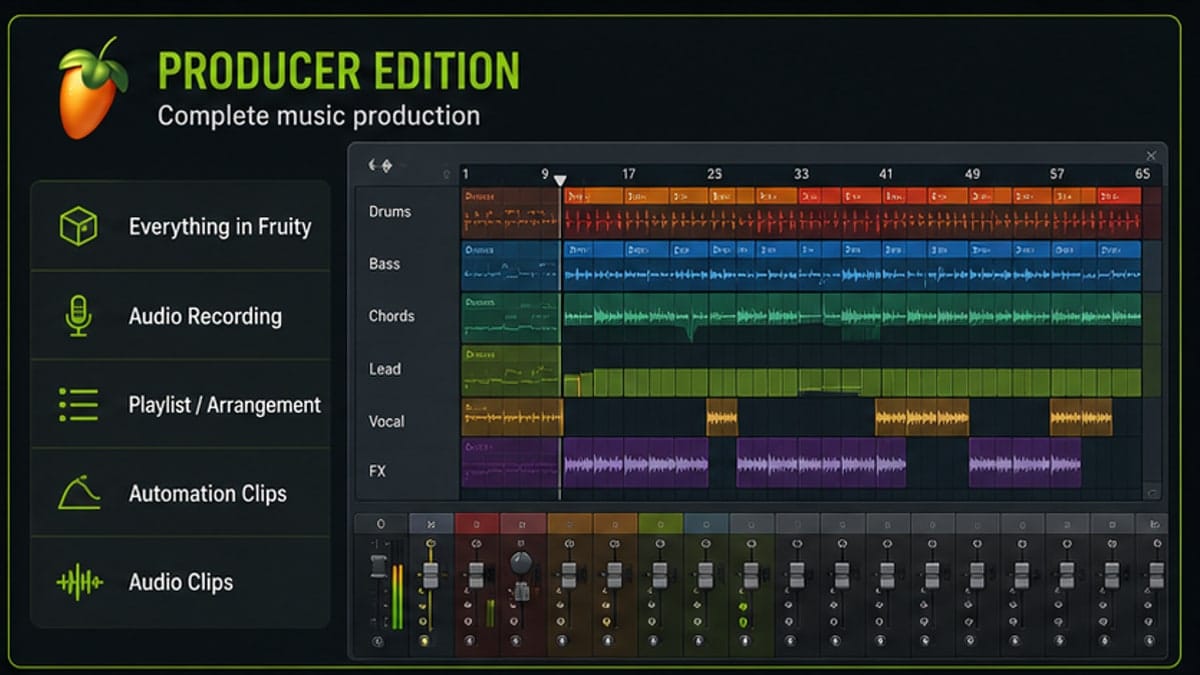The height and width of the screenshot is (675, 1200).
Task: Select the Audio Recording label
Action: coord(205,317)
